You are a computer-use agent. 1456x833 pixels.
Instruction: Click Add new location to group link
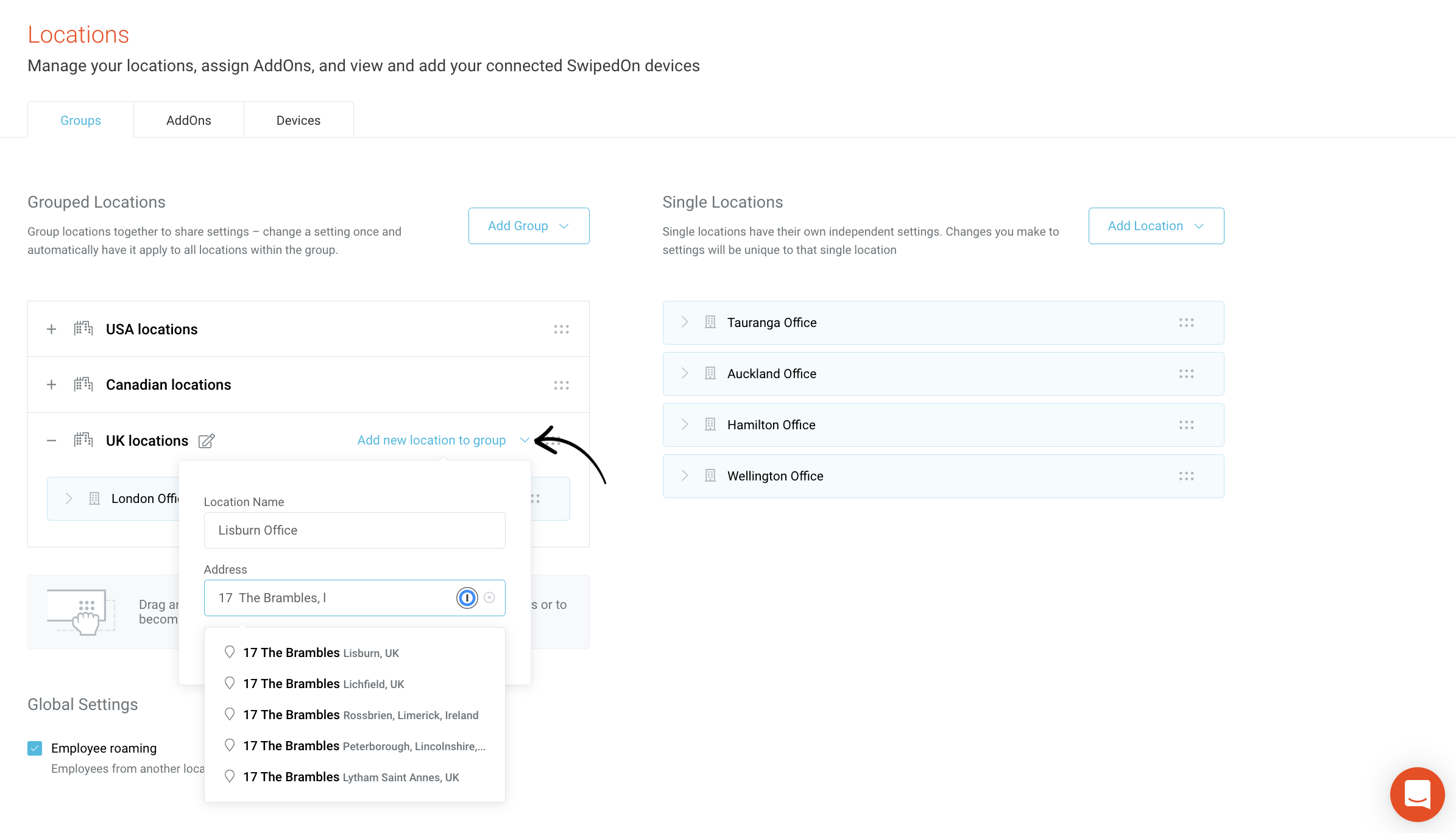click(x=431, y=440)
